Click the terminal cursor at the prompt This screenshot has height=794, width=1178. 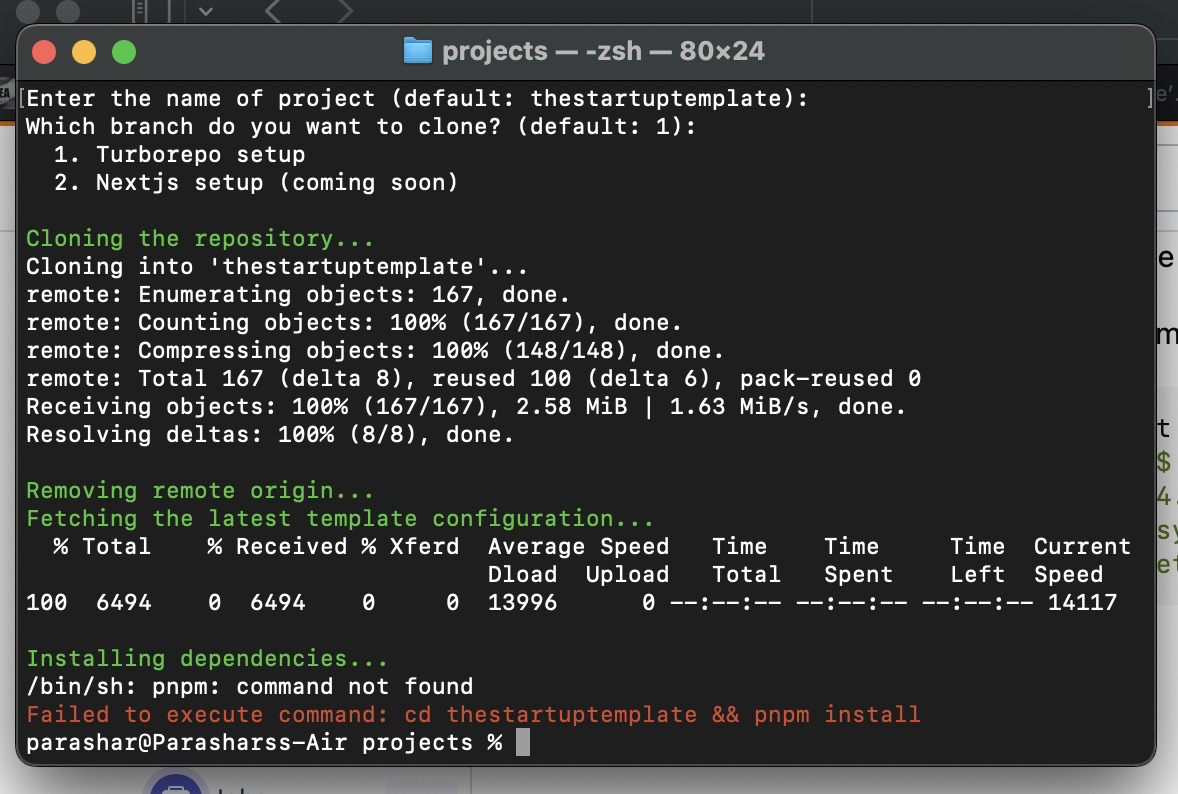pyautogui.click(x=522, y=743)
